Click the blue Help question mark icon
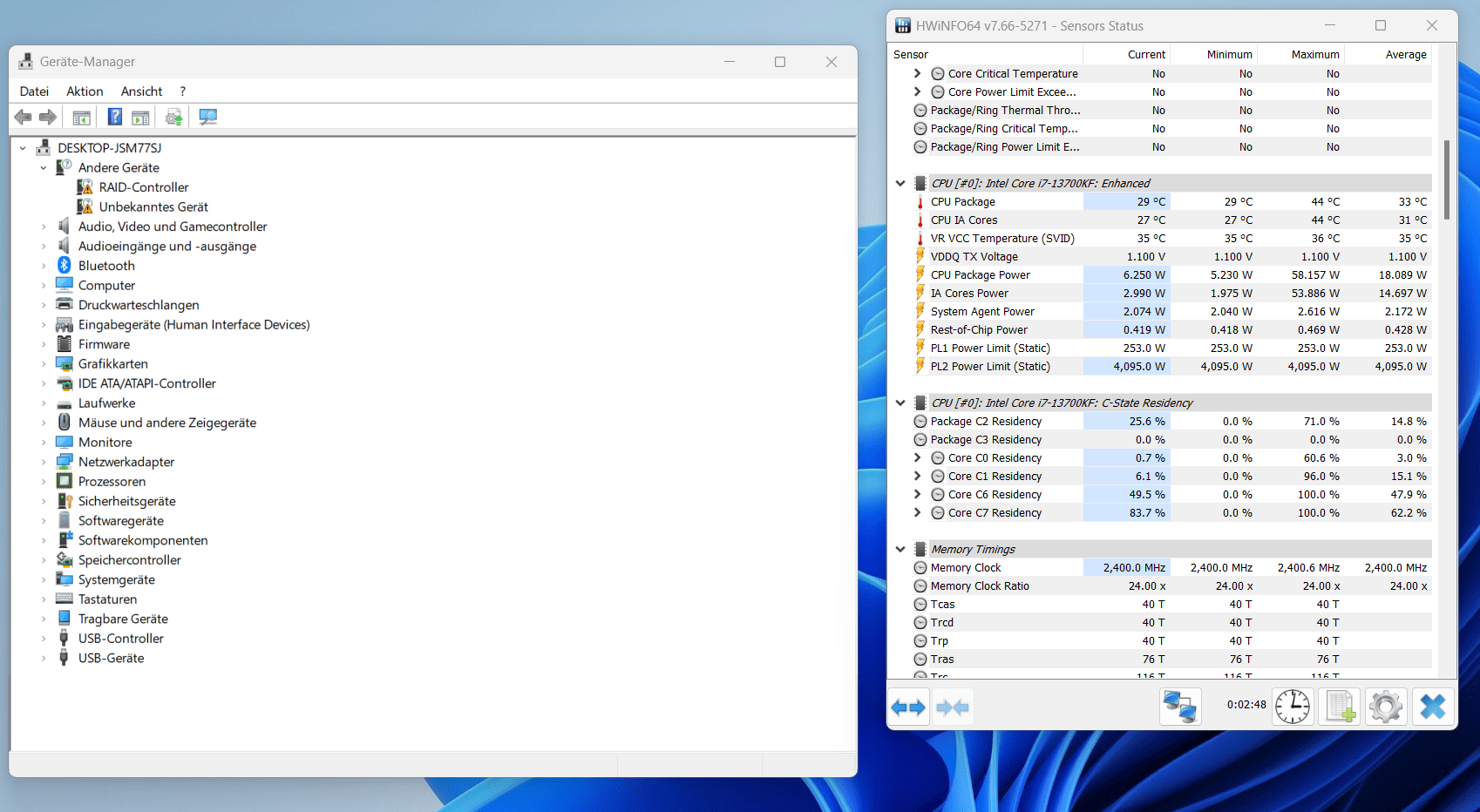The height and width of the screenshot is (812, 1480). [x=114, y=117]
